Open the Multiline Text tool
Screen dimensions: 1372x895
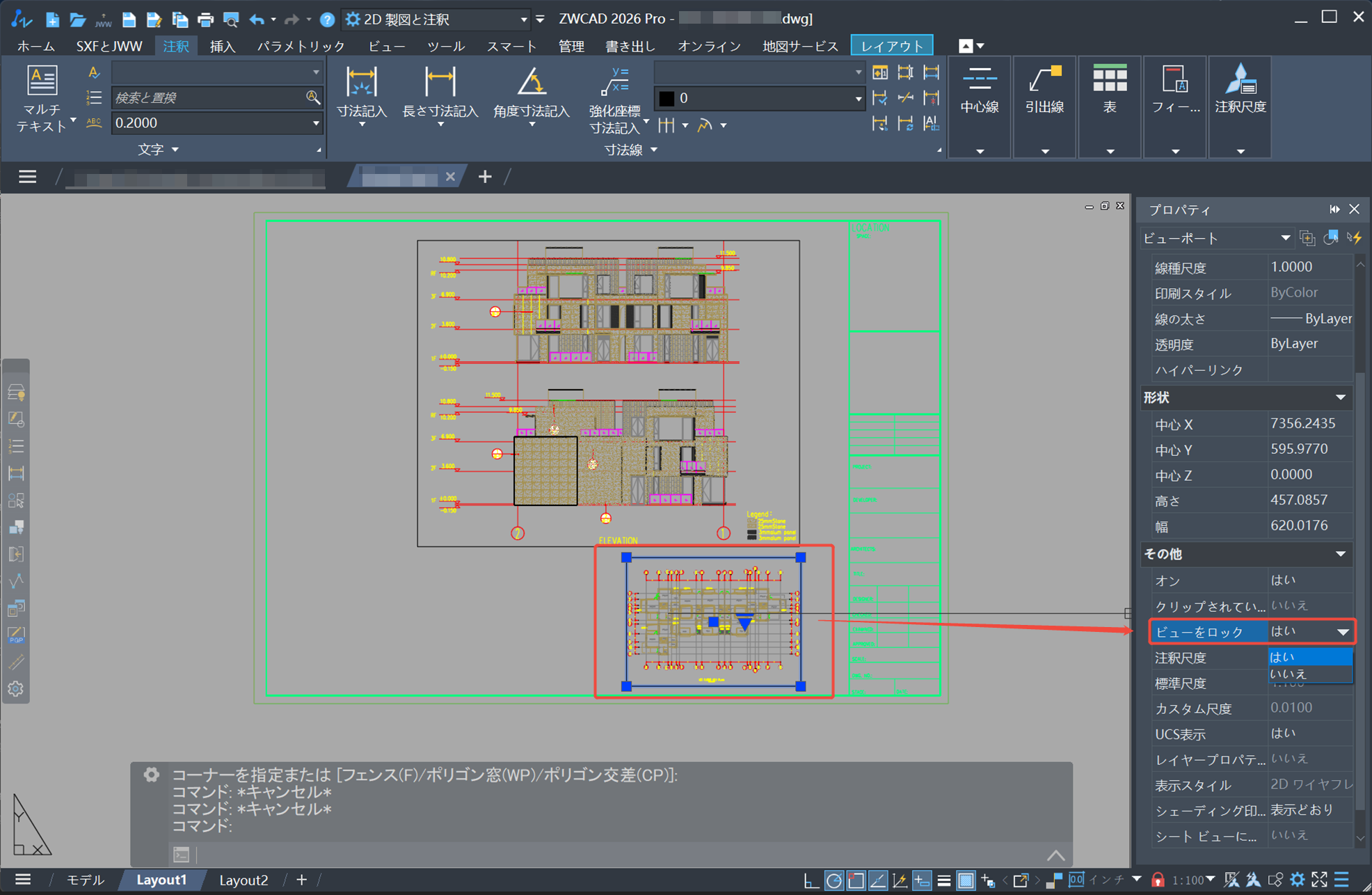pyautogui.click(x=42, y=81)
